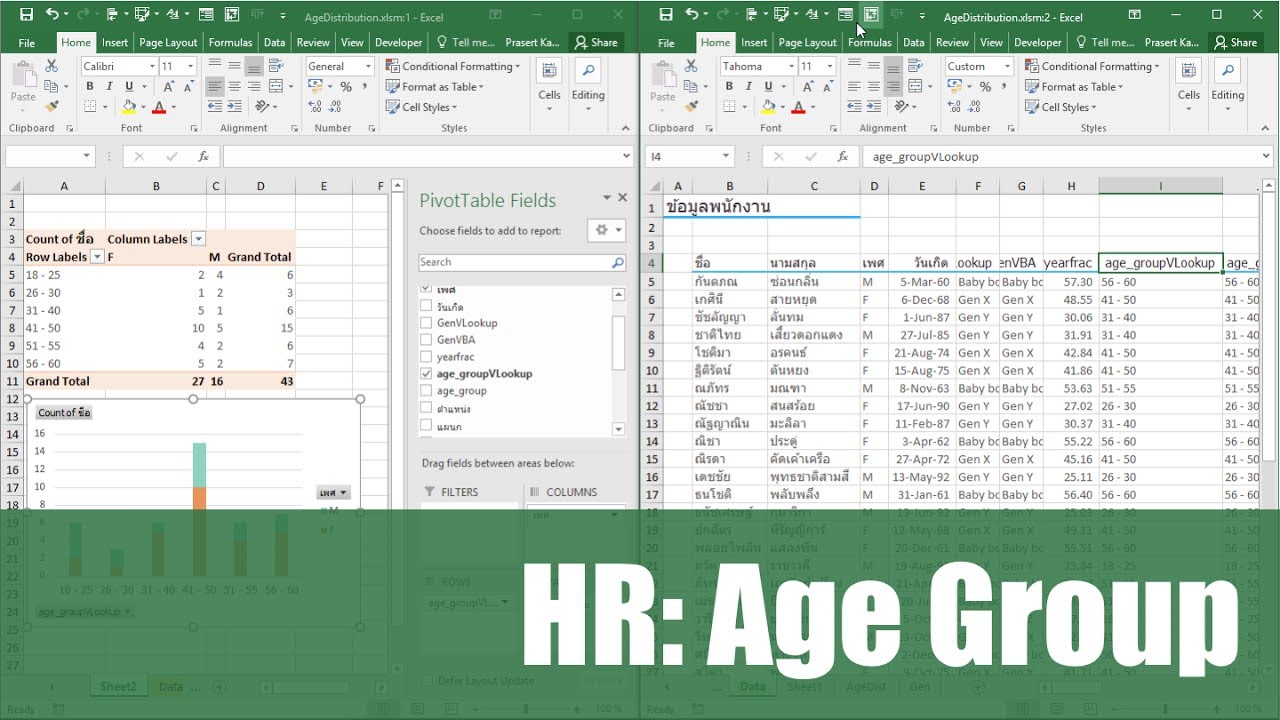Screen dimensions: 1280x720
Task: Click the search magnifier in PivotTable Fields
Action: (618, 262)
